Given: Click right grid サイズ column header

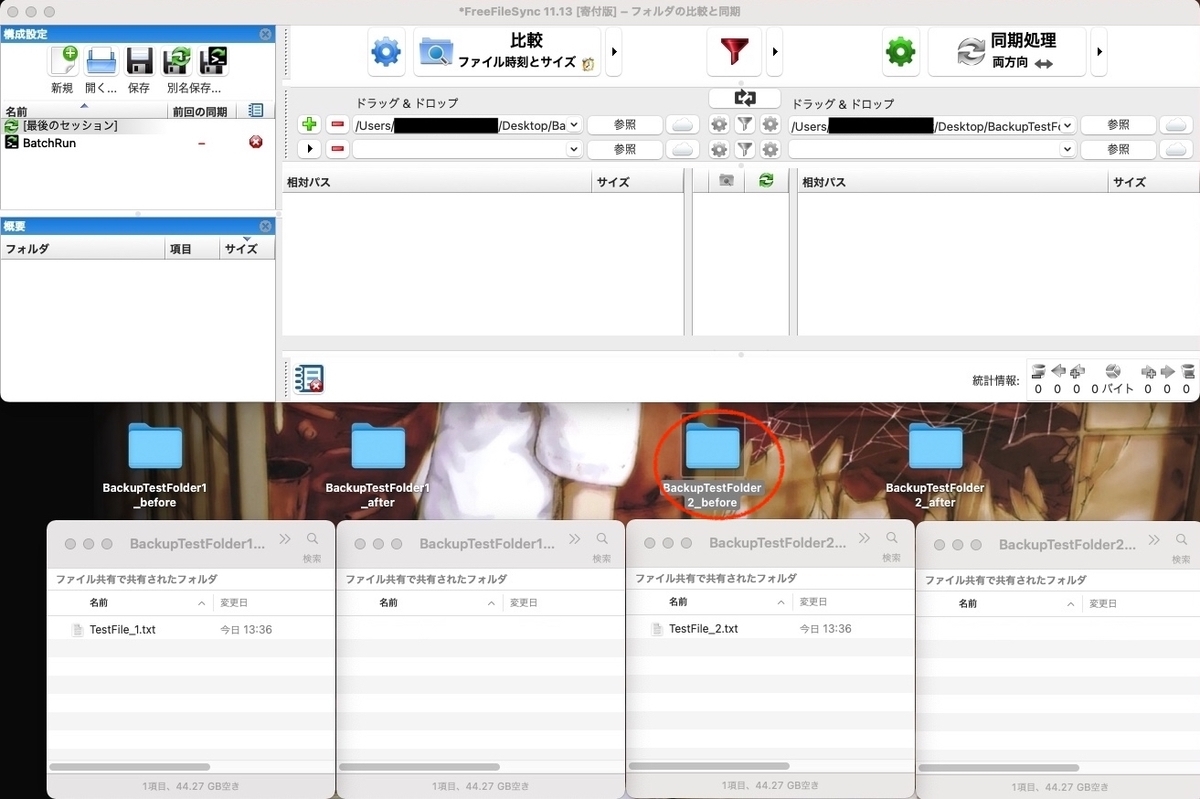Looking at the screenshot, I should click(1154, 182).
